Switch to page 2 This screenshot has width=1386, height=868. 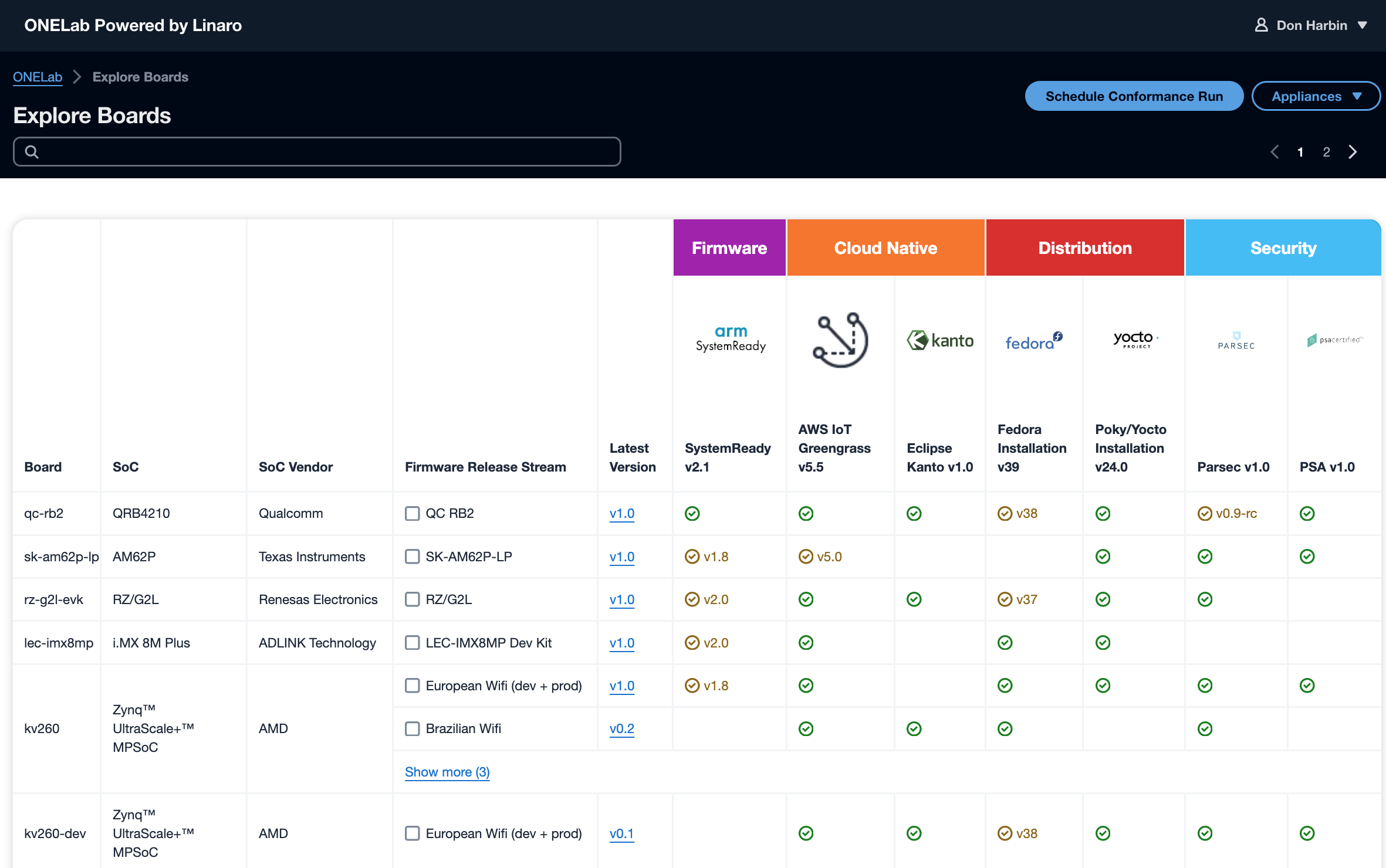tap(1326, 152)
